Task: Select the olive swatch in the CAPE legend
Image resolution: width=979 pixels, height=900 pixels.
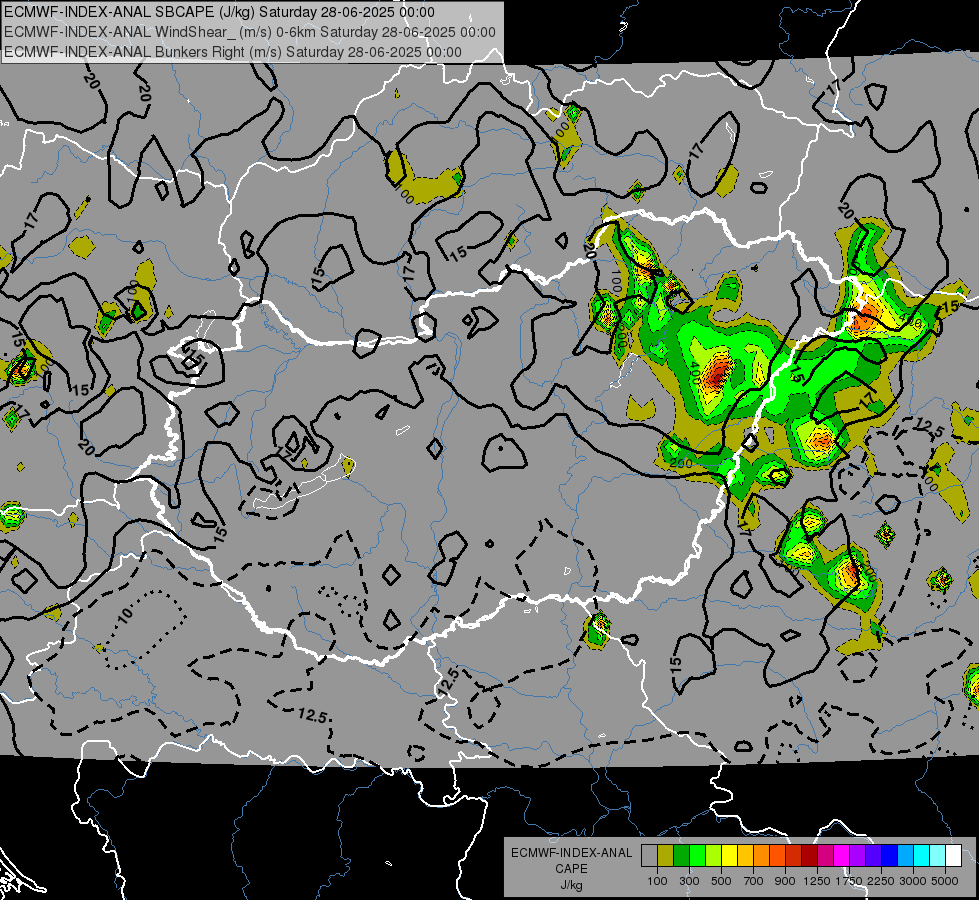Action: pos(666,856)
